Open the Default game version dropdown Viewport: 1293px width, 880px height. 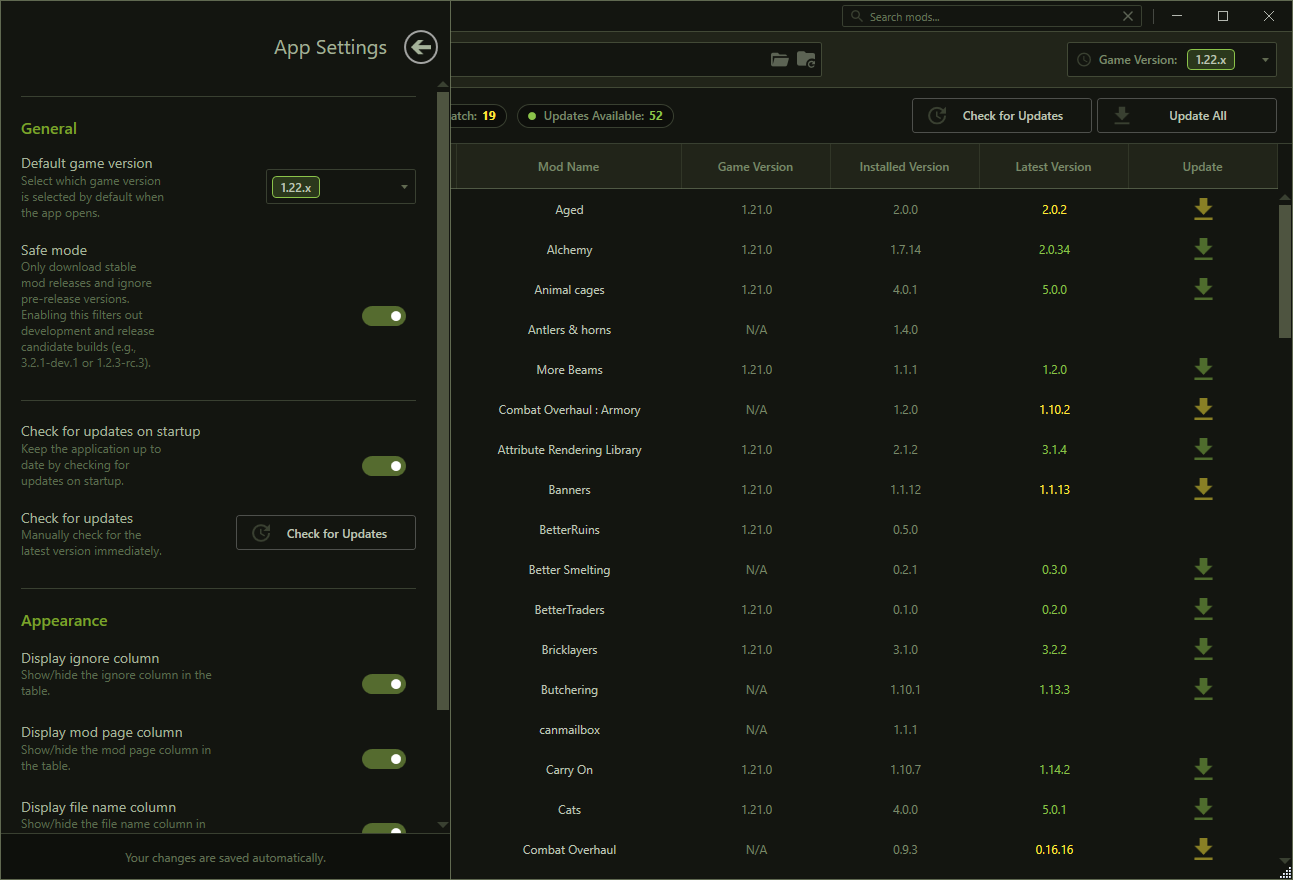click(341, 187)
